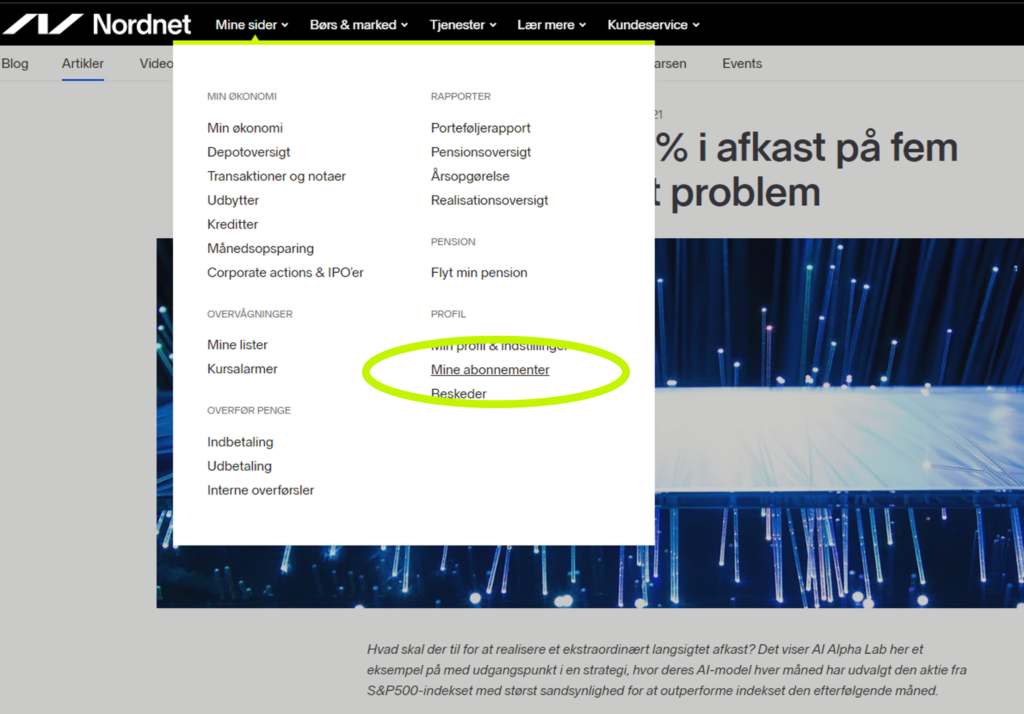
Task: Select Udbytter in the menu
Action: coord(232,201)
